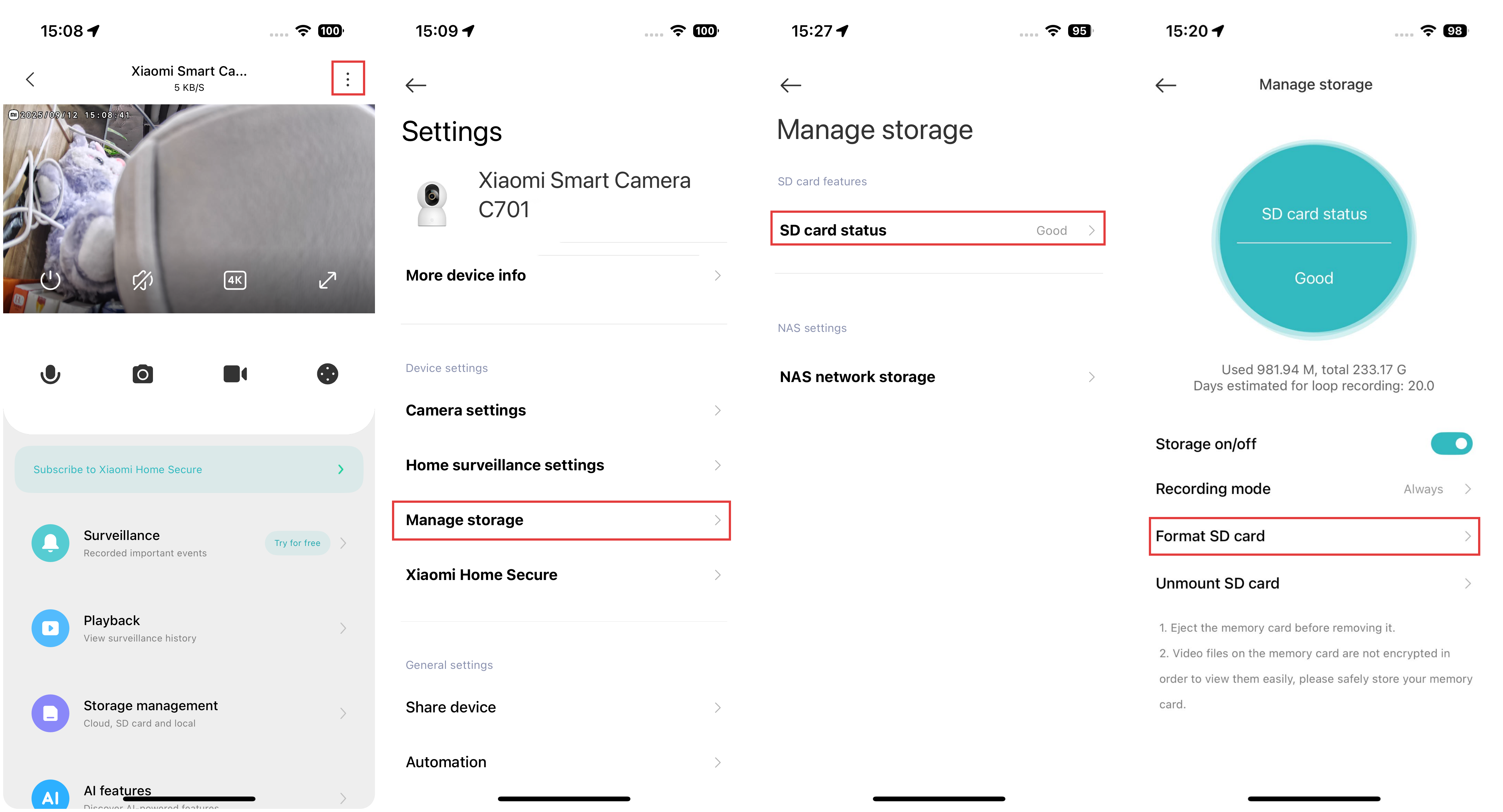Expand More device info
This screenshot has width=1503, height=812.
pyautogui.click(x=564, y=275)
